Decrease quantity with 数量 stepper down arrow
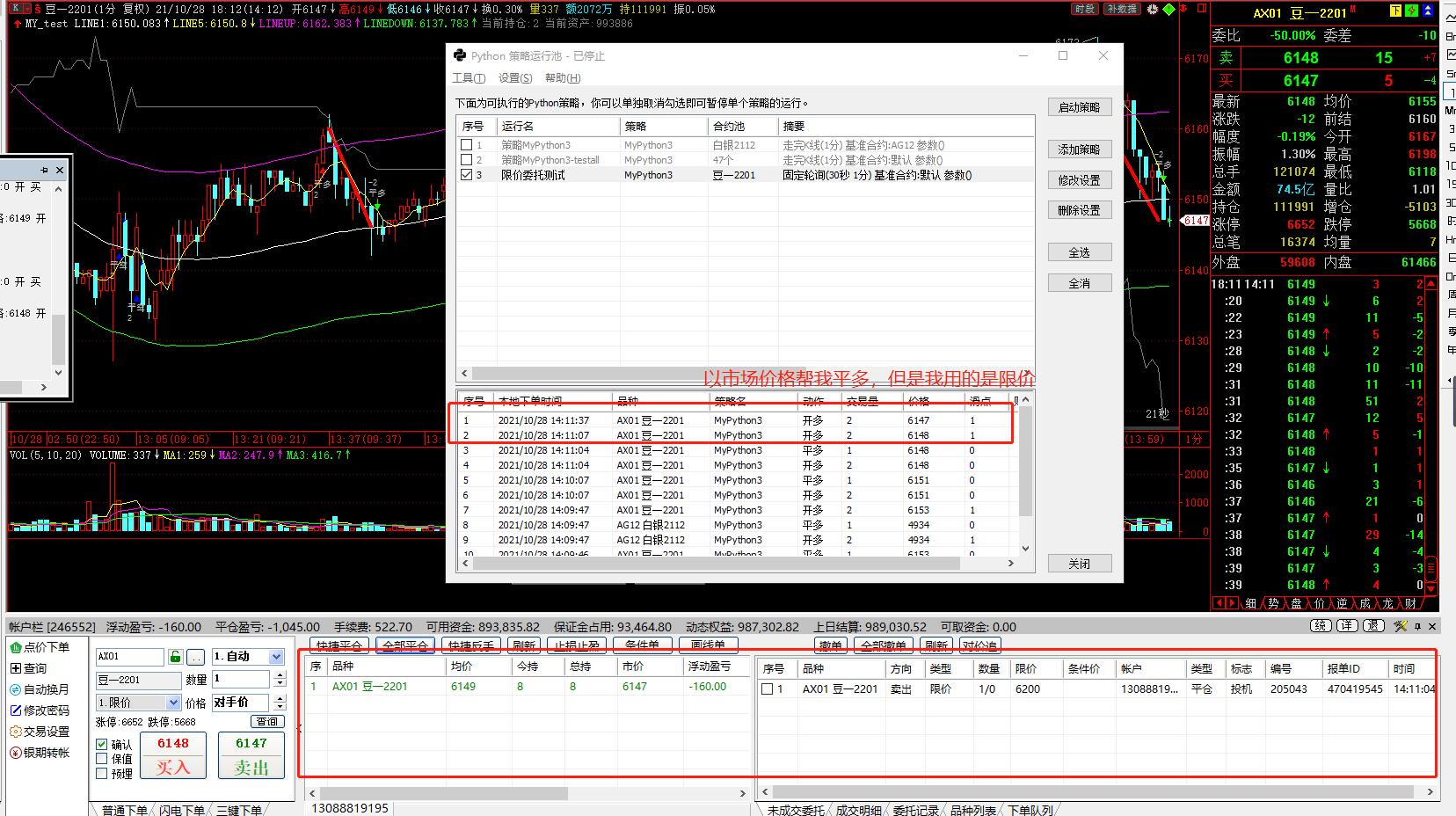Viewport: 1456px width, 816px height. [x=280, y=683]
